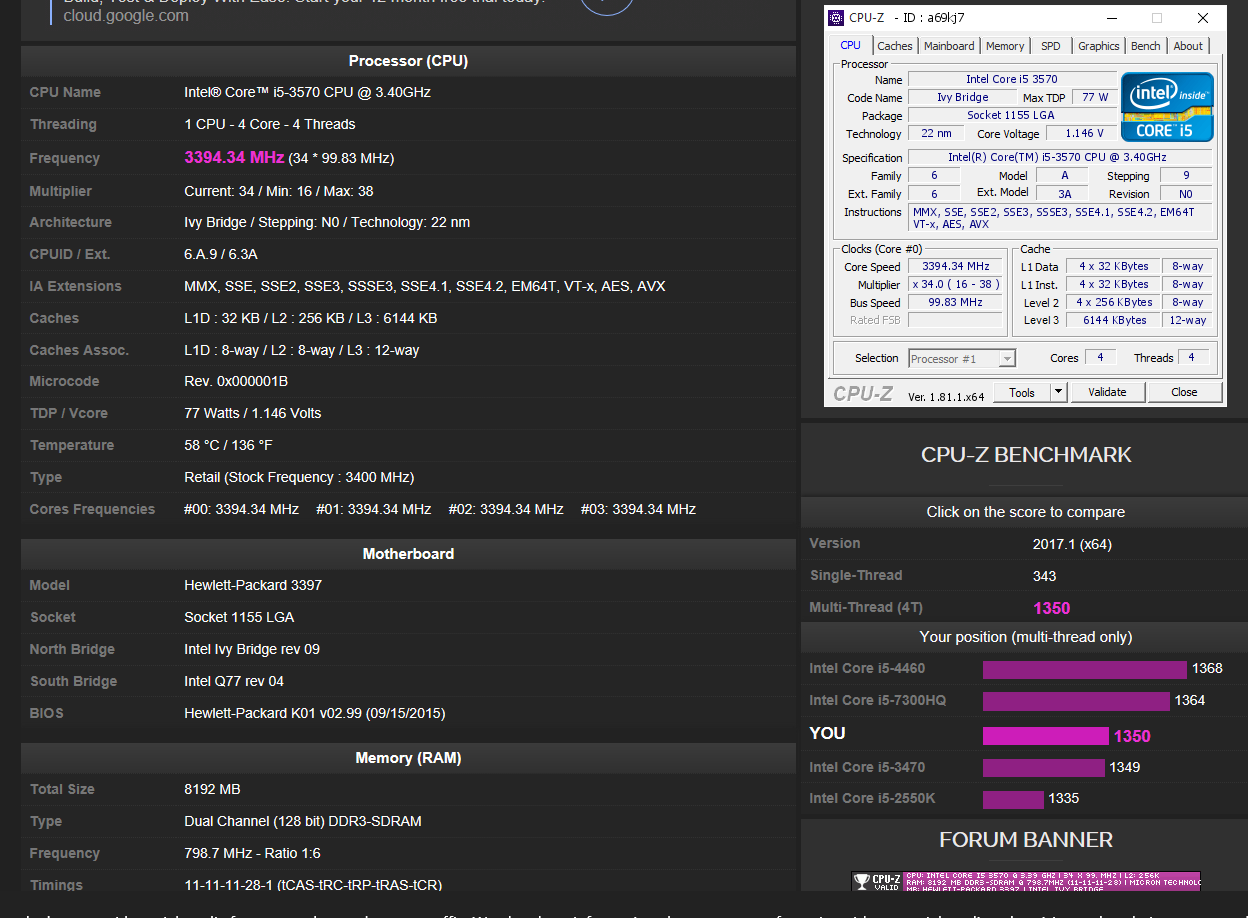The image size is (1248, 918).
Task: Click the Intel Core i5-2550K label
Action: point(871,798)
